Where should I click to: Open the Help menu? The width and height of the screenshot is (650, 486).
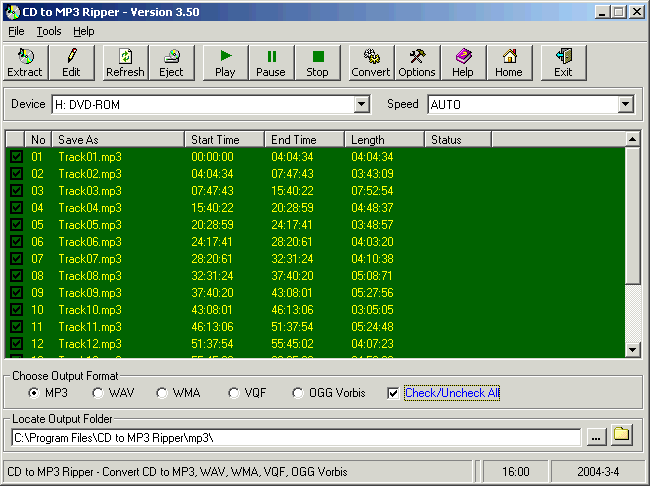tap(84, 32)
